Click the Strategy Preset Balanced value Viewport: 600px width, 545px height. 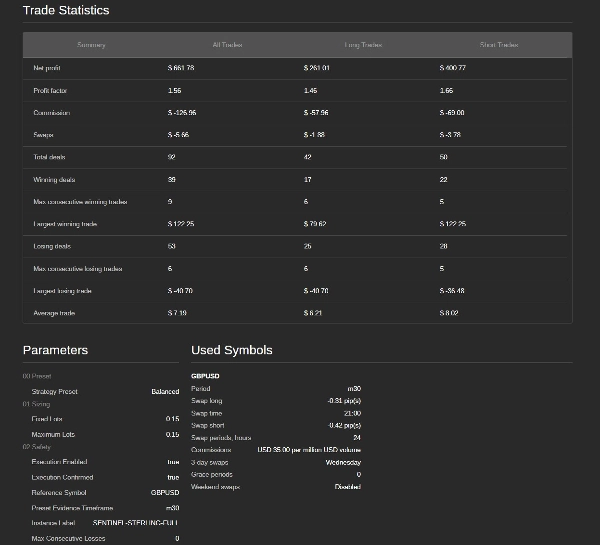coord(165,391)
